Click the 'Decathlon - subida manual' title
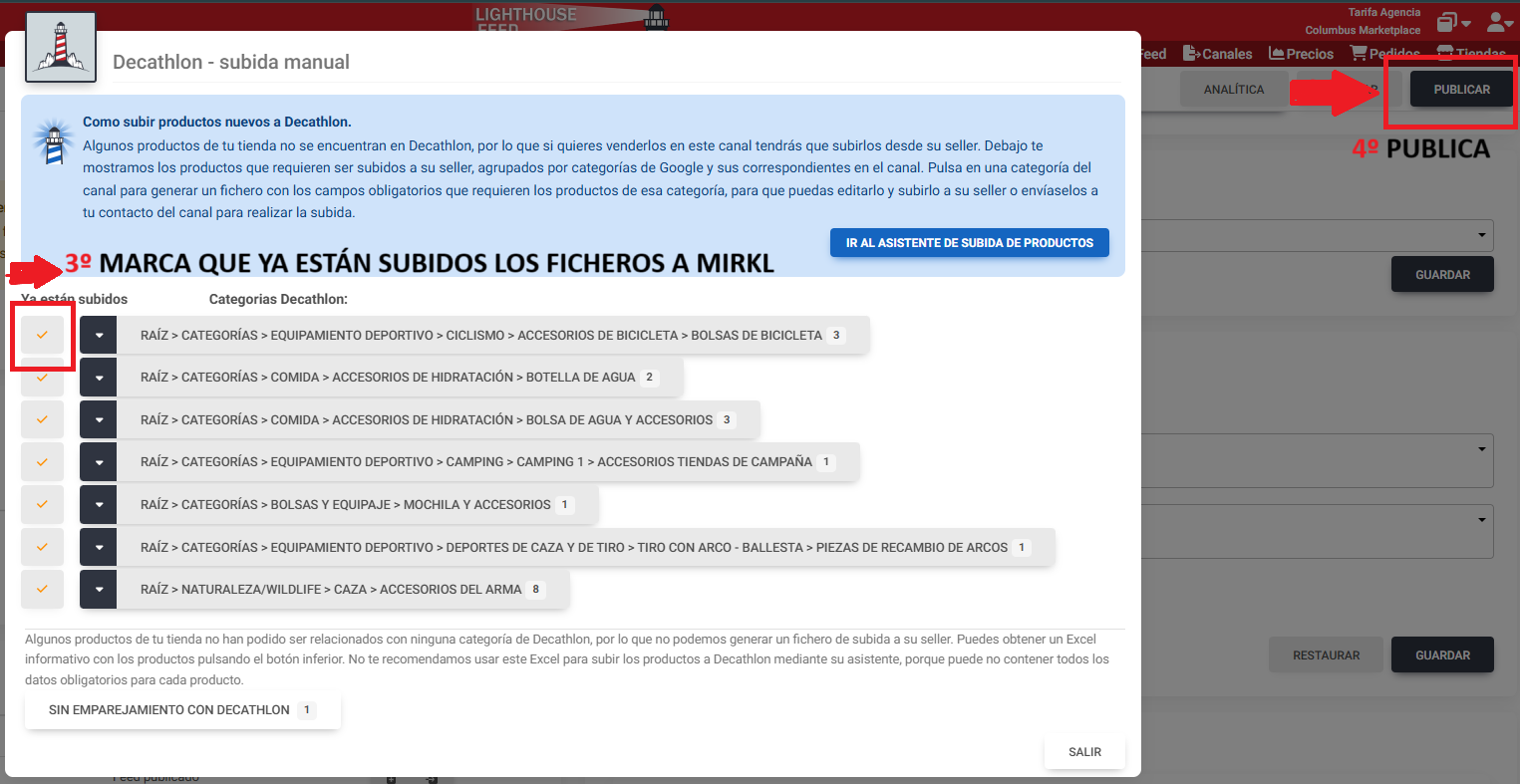Viewport: 1520px width, 784px height. pyautogui.click(x=231, y=62)
